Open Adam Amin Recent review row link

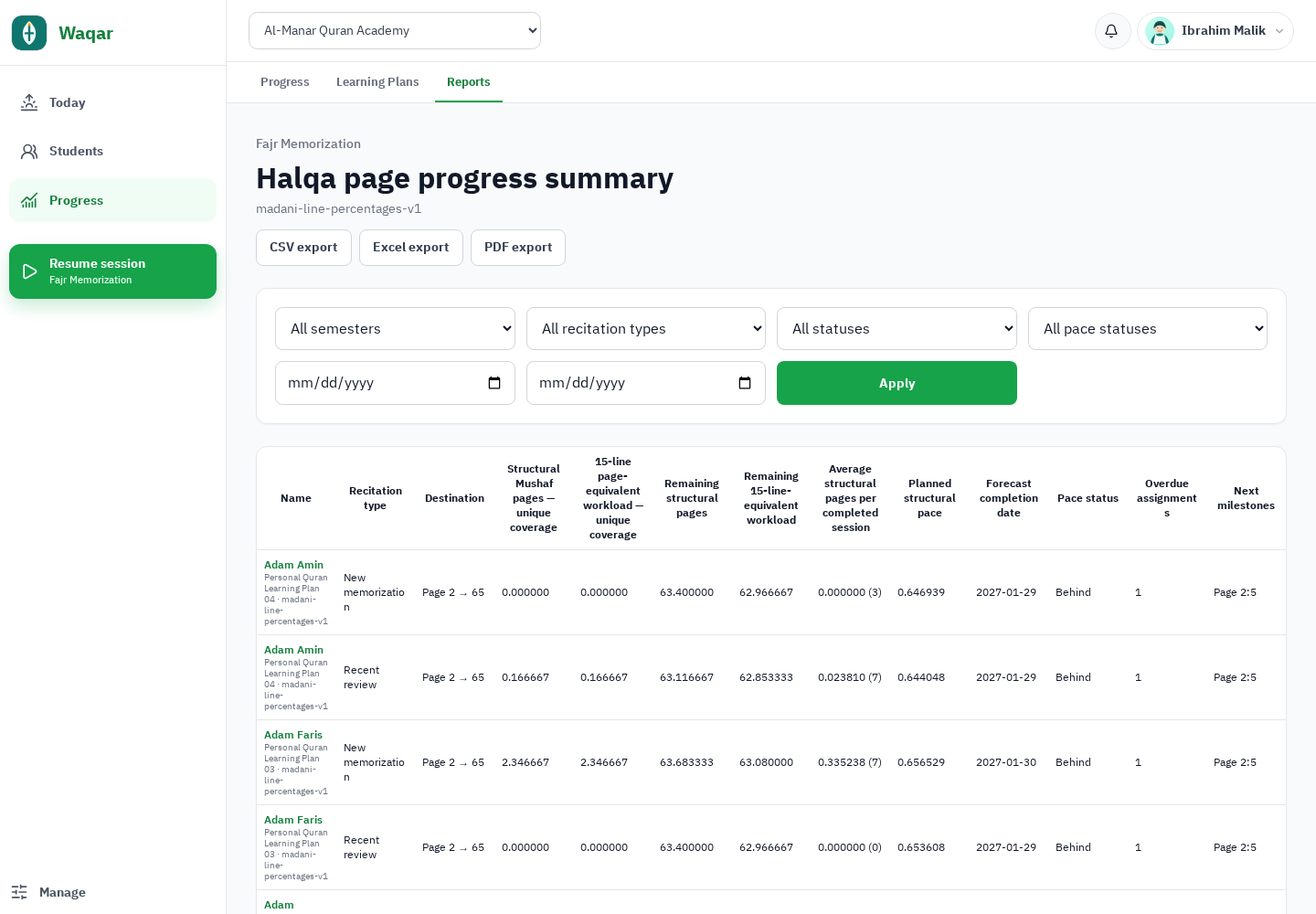click(293, 650)
